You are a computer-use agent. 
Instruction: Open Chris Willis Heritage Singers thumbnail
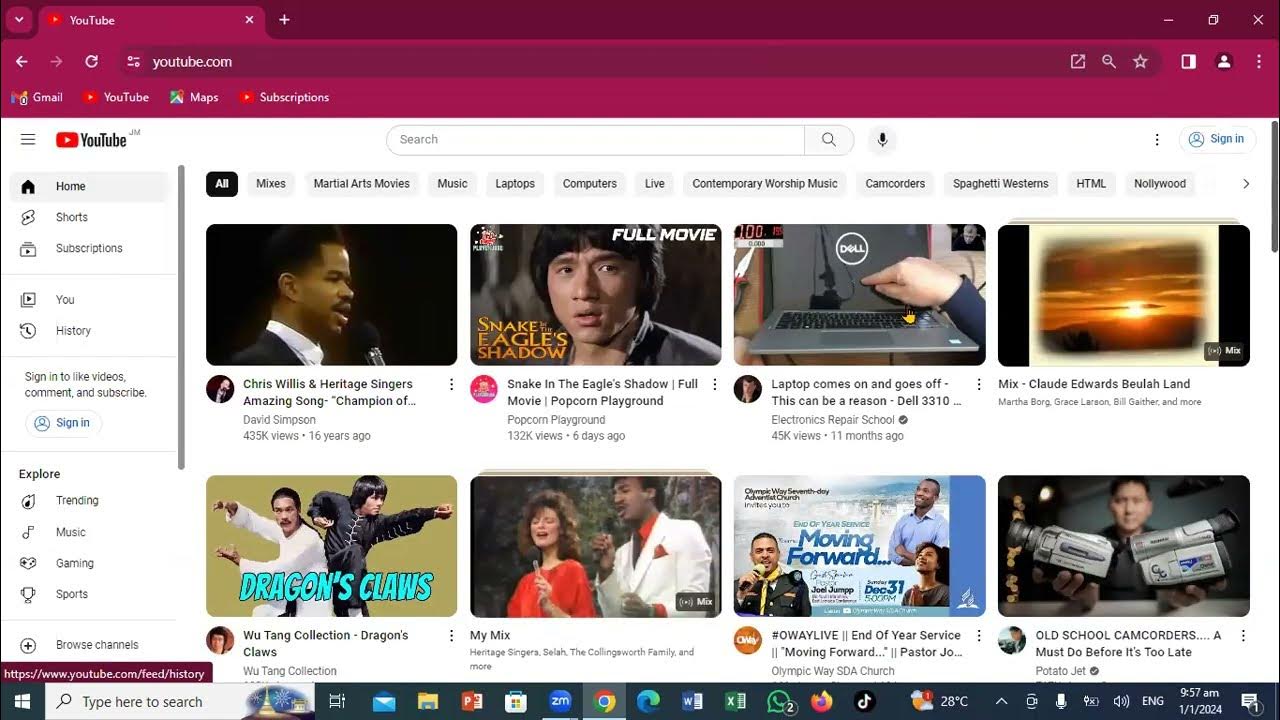tap(332, 295)
